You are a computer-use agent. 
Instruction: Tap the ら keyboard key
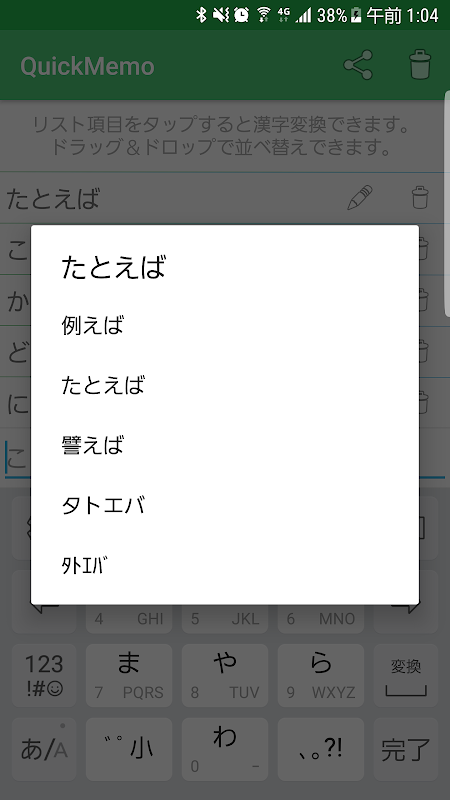point(321,675)
